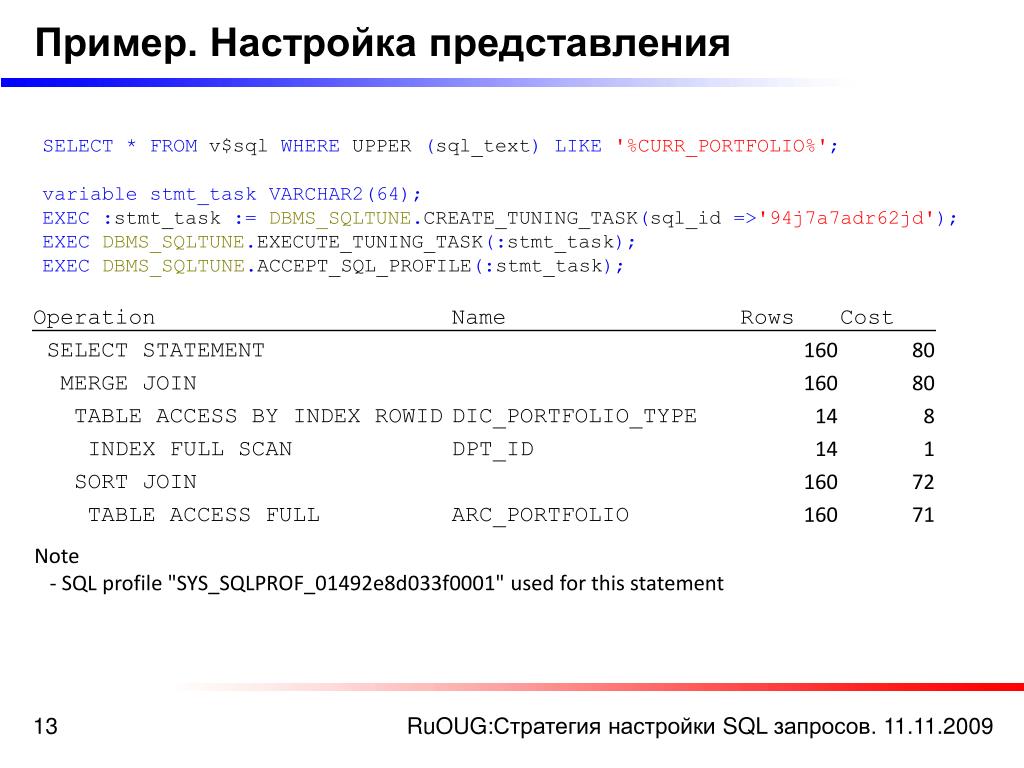The image size is (1024, 768).
Task: Click cost value 71 in ARC_PORTFOLIO row
Action: pyautogui.click(x=923, y=515)
